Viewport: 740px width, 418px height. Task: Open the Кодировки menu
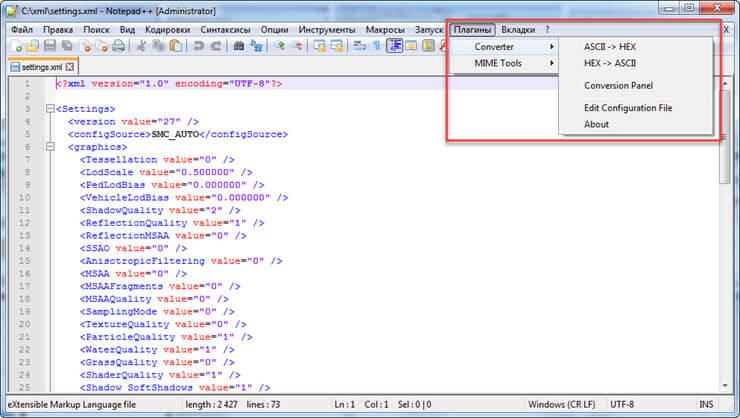pos(167,30)
